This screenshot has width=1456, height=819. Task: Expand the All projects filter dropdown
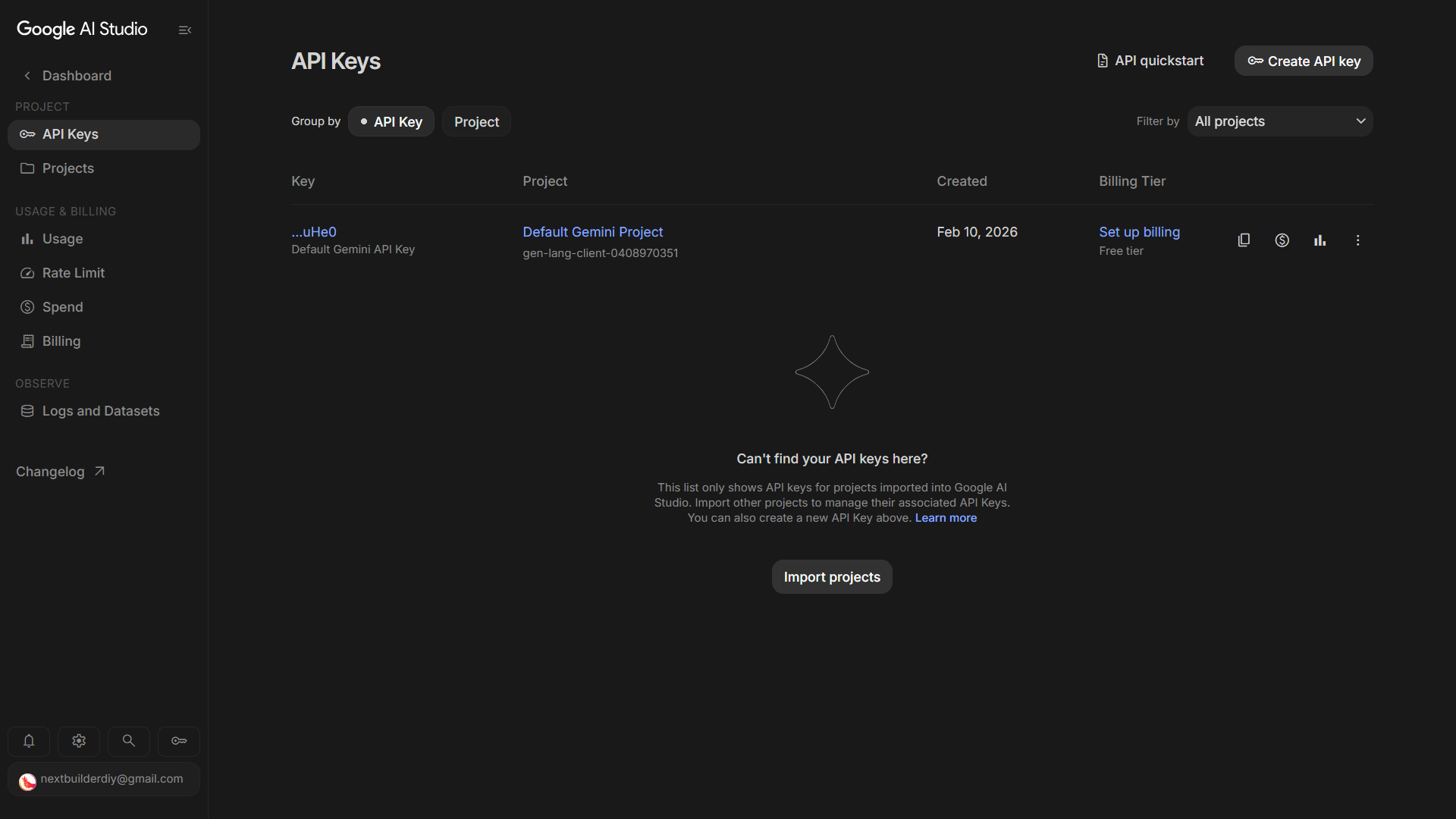[1280, 121]
